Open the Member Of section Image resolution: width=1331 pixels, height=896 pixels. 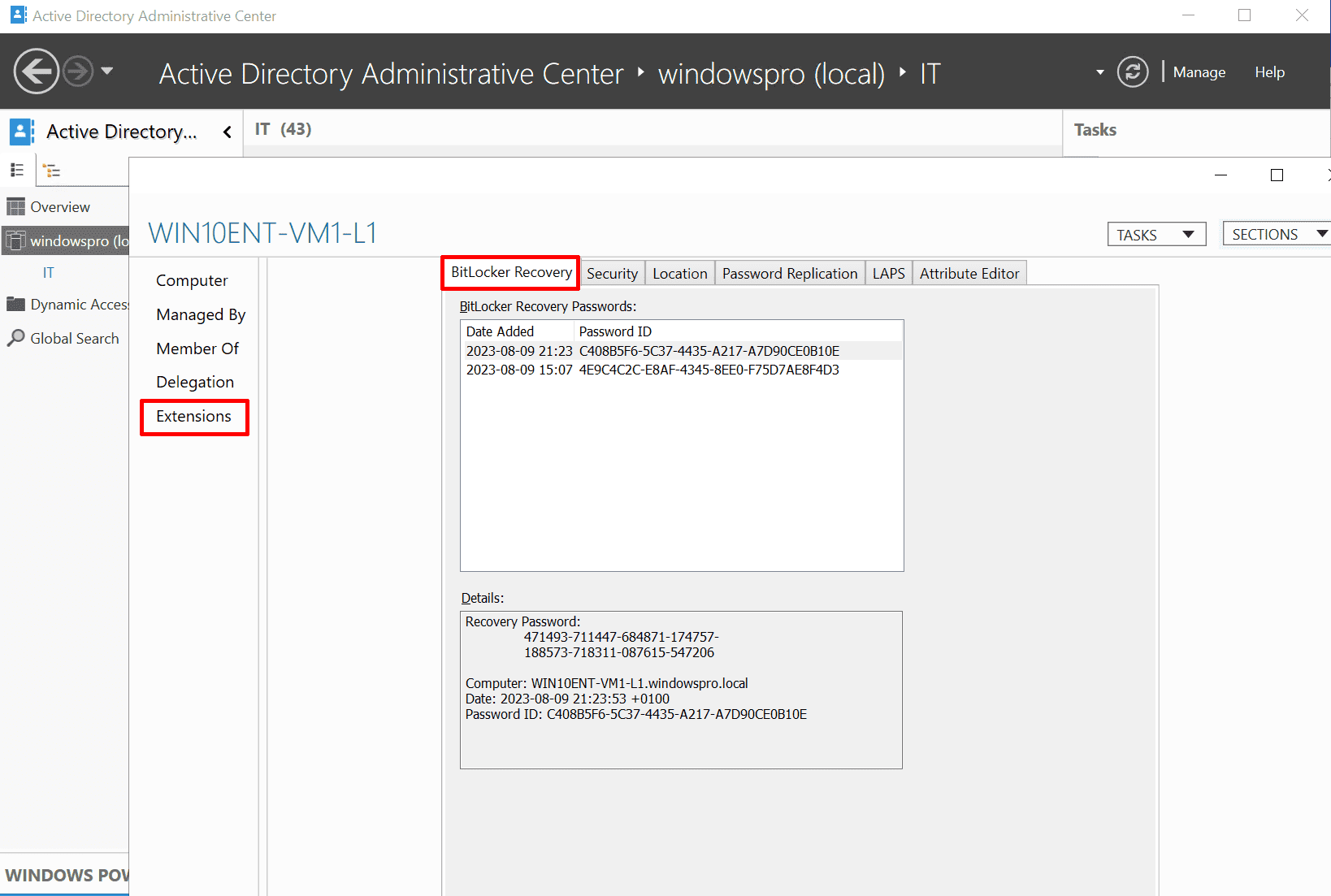197,348
